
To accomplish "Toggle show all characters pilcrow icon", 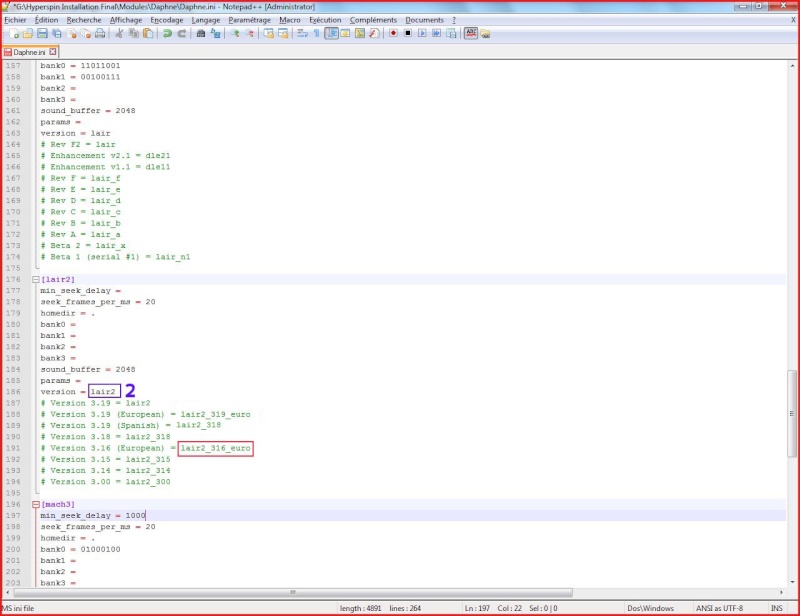I will click(316, 34).
